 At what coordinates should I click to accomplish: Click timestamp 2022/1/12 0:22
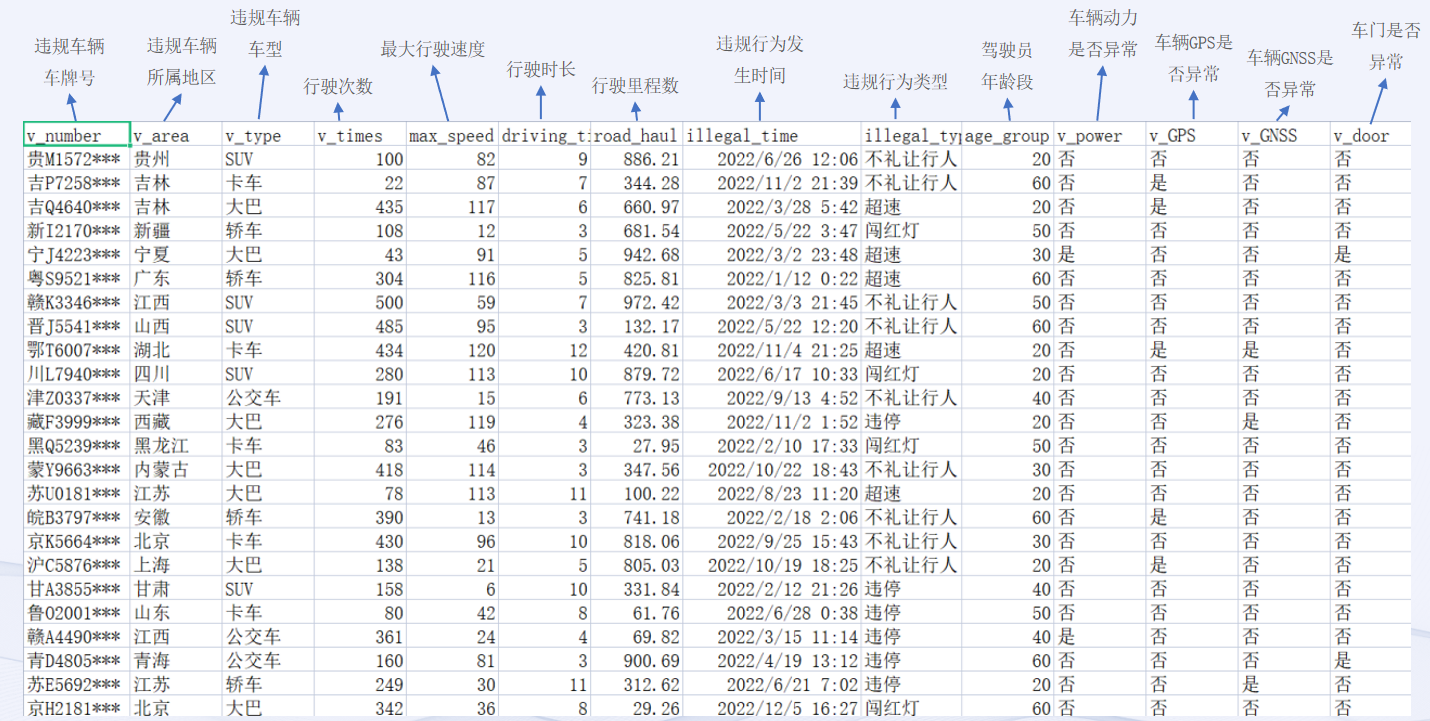coord(772,279)
